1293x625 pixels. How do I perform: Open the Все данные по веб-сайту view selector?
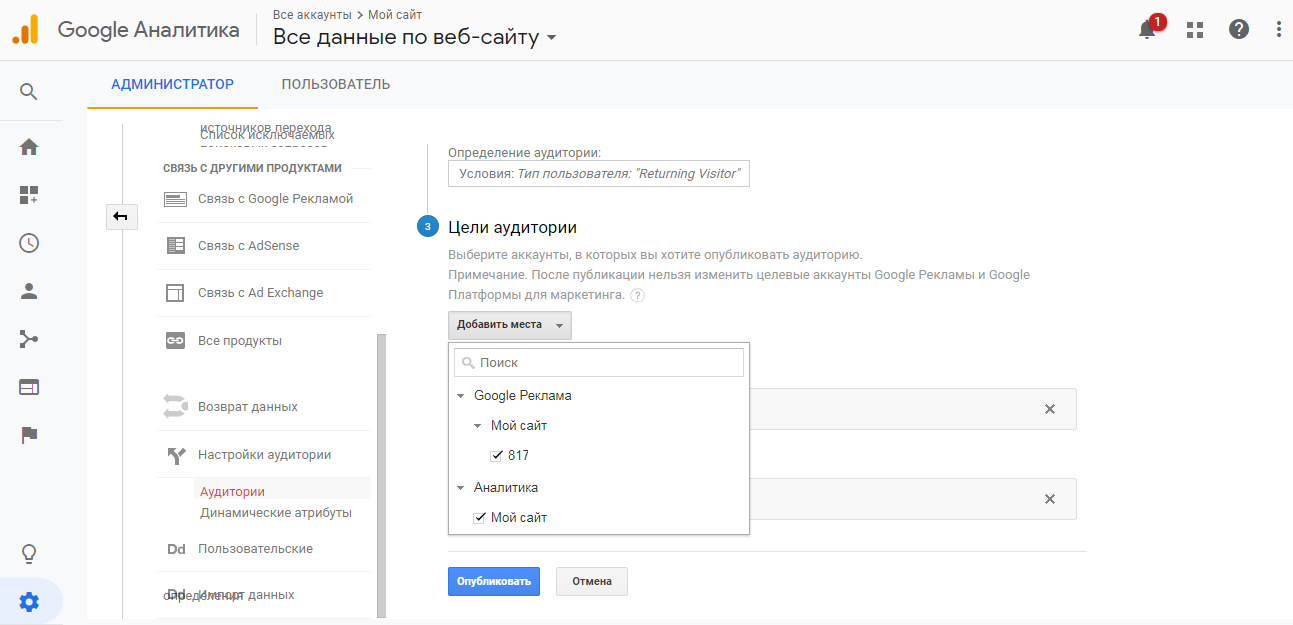[x=415, y=38]
